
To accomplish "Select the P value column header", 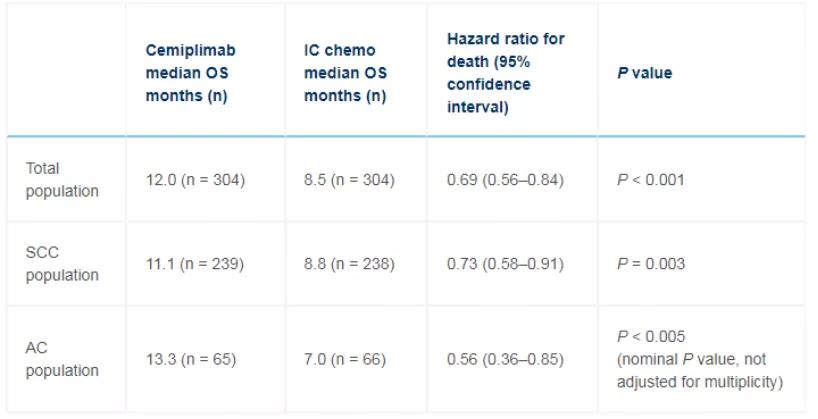I will tap(644, 73).
